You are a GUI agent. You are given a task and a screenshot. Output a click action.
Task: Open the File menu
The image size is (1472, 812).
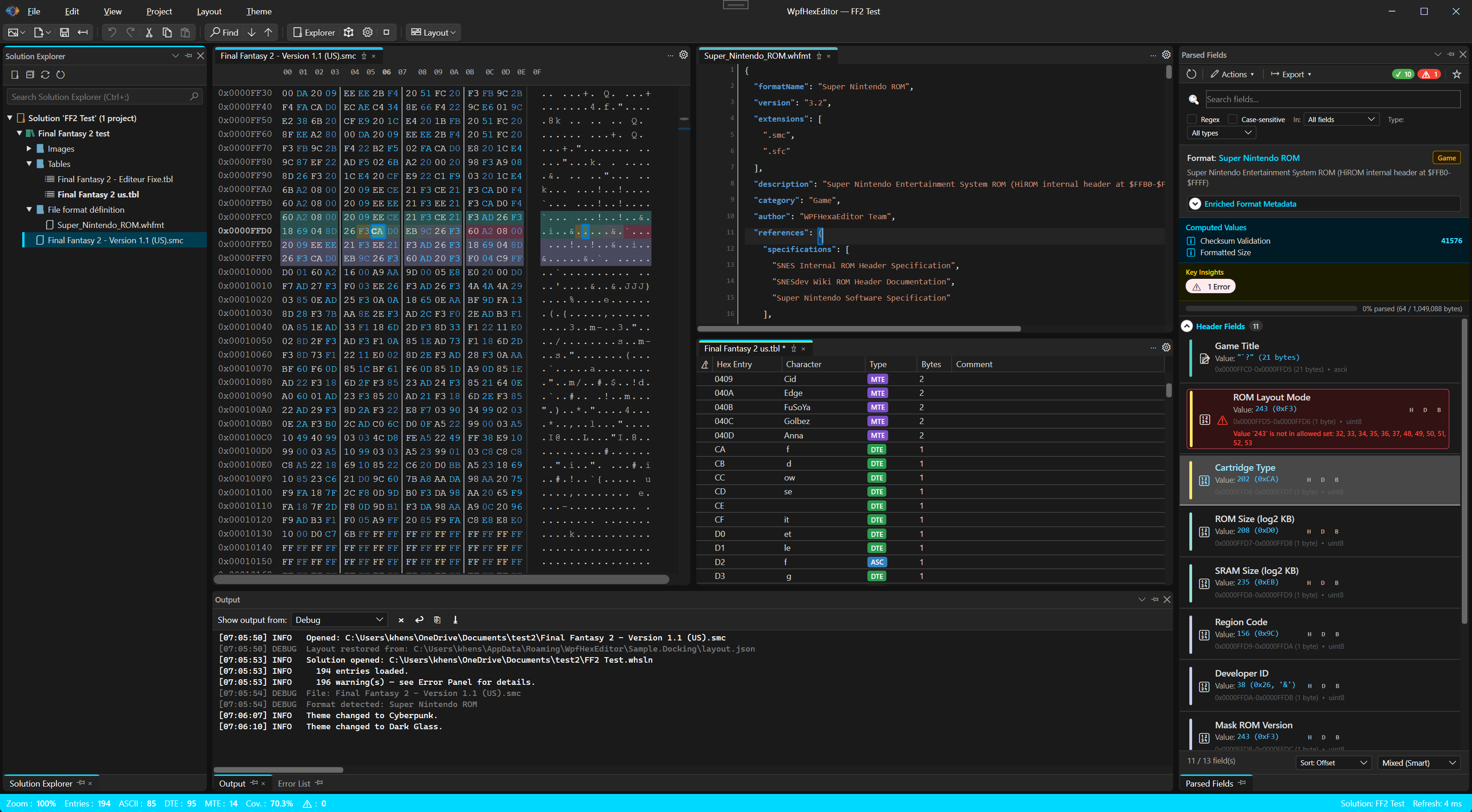point(34,12)
